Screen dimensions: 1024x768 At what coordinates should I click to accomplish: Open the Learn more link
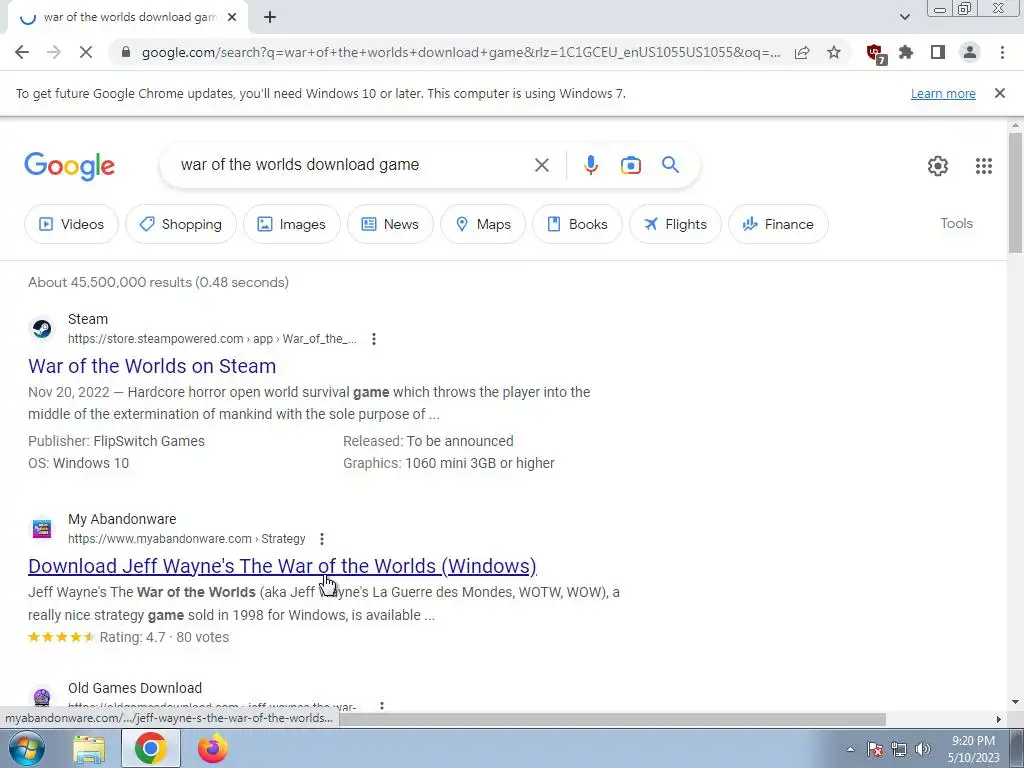pos(943,93)
